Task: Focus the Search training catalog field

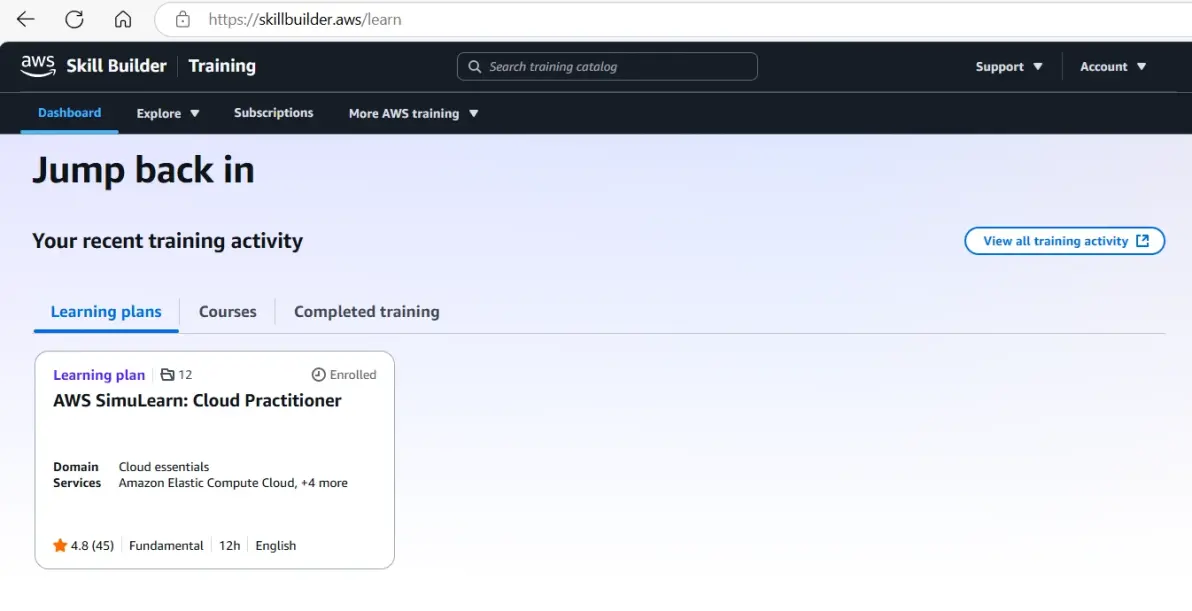Action: click(x=607, y=67)
